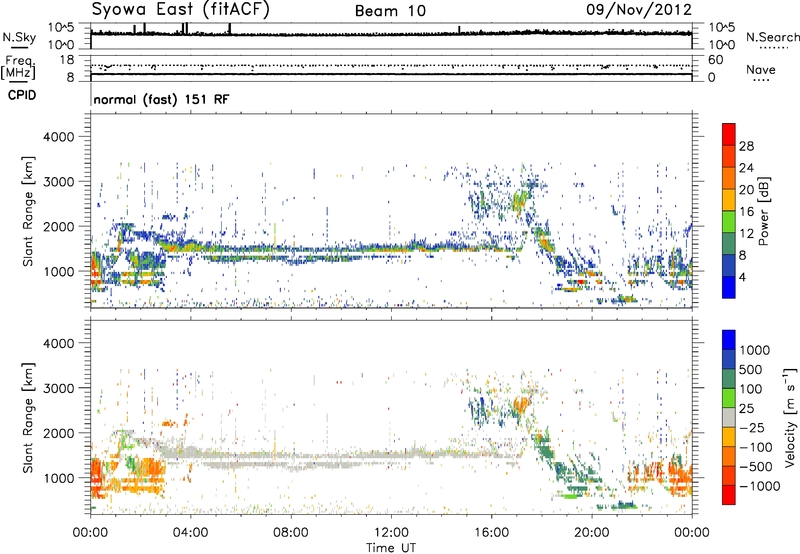Click the '08:00' time axis tick

[291, 533]
